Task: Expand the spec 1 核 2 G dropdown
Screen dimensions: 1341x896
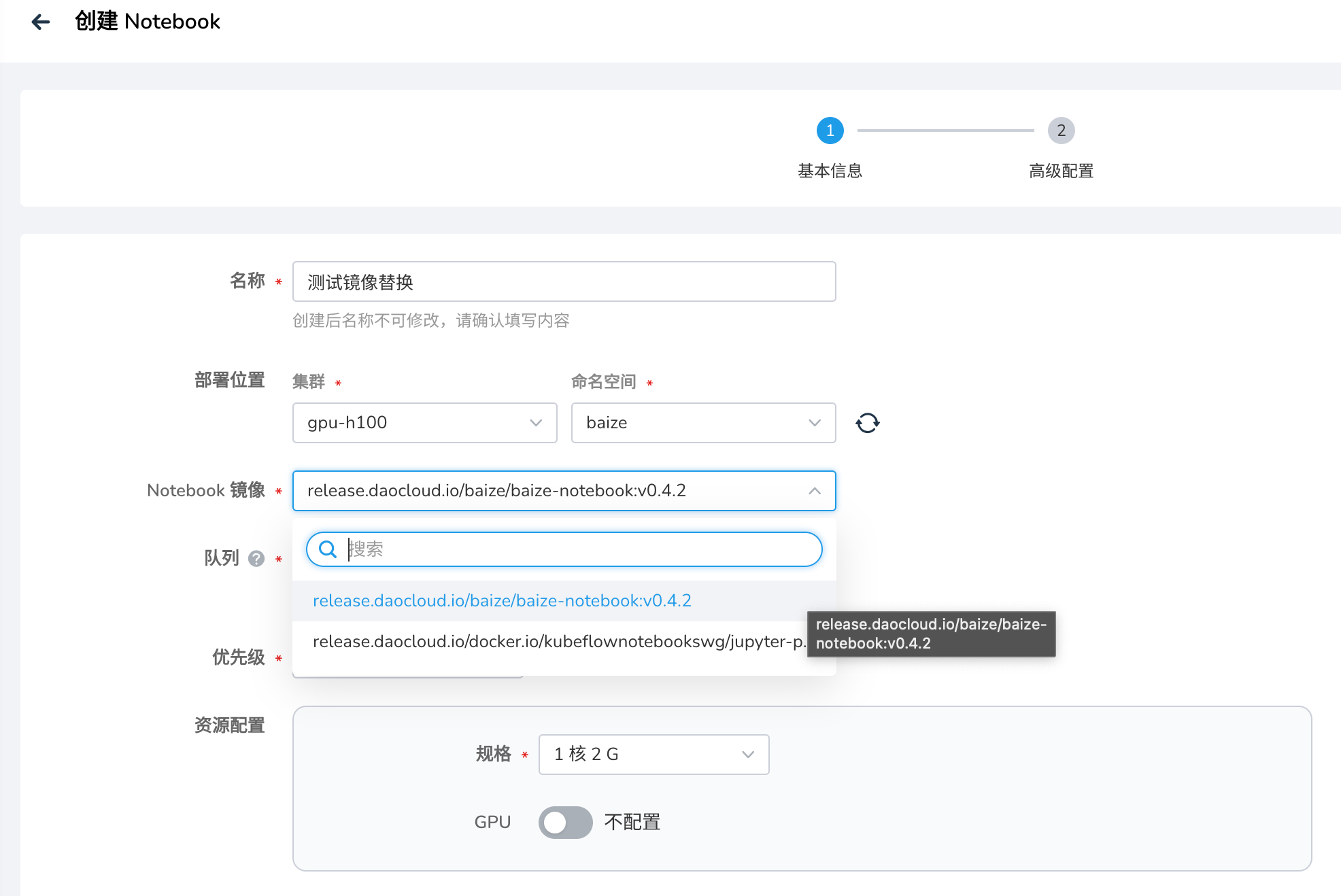Action: tap(653, 754)
